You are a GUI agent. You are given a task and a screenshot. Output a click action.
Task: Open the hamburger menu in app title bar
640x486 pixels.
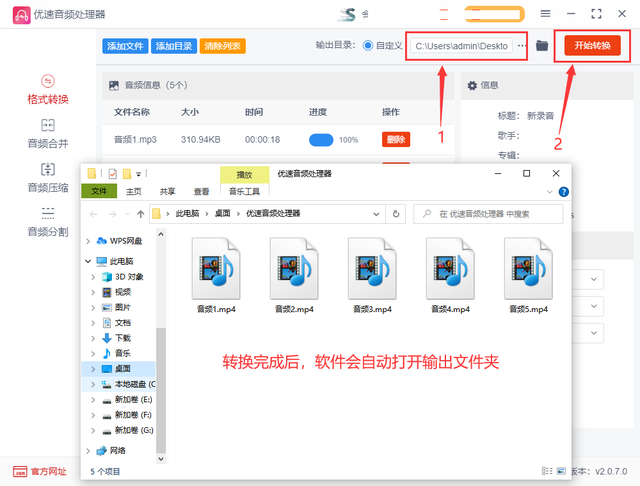pyautogui.click(x=545, y=14)
